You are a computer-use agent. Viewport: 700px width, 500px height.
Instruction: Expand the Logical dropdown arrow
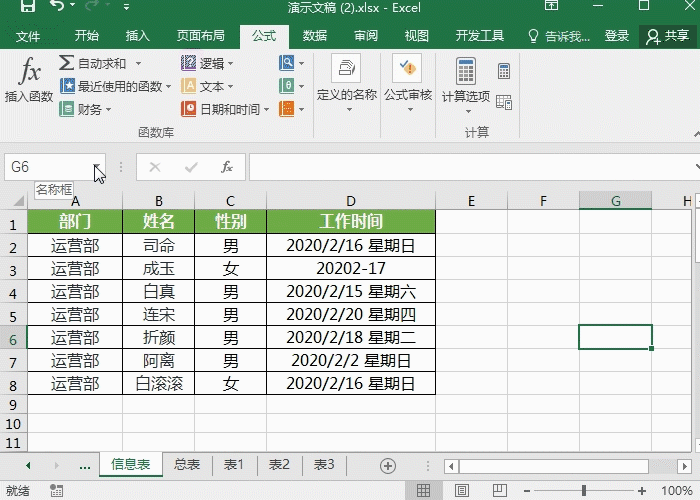pos(230,63)
